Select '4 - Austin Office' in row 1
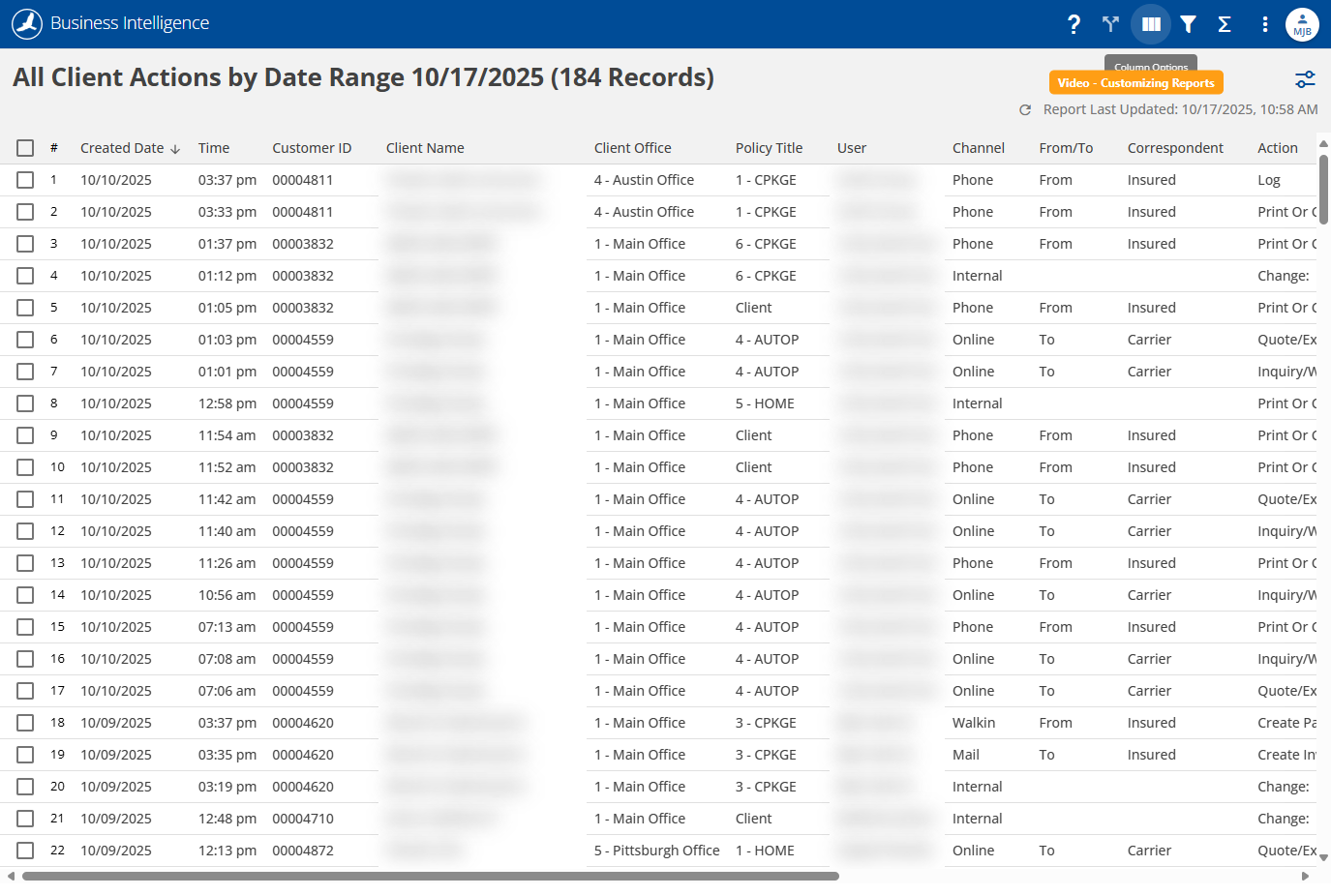This screenshot has width=1331, height=896. point(644,180)
